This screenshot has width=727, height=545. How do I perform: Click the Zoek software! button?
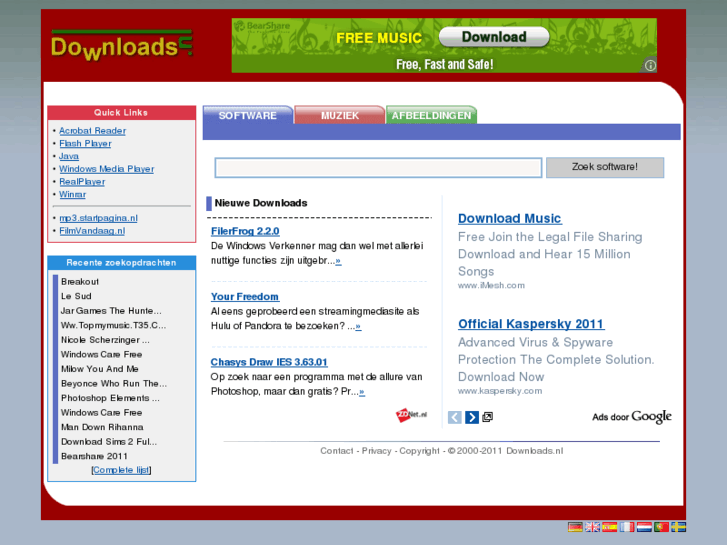(x=605, y=167)
